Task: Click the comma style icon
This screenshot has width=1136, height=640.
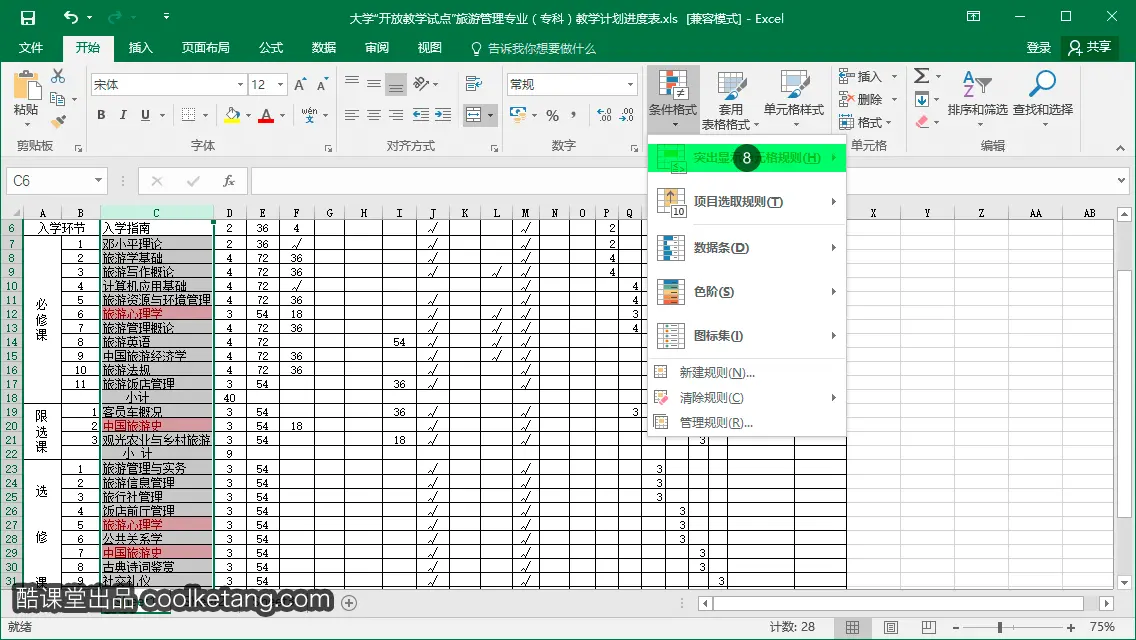Action: [x=574, y=115]
